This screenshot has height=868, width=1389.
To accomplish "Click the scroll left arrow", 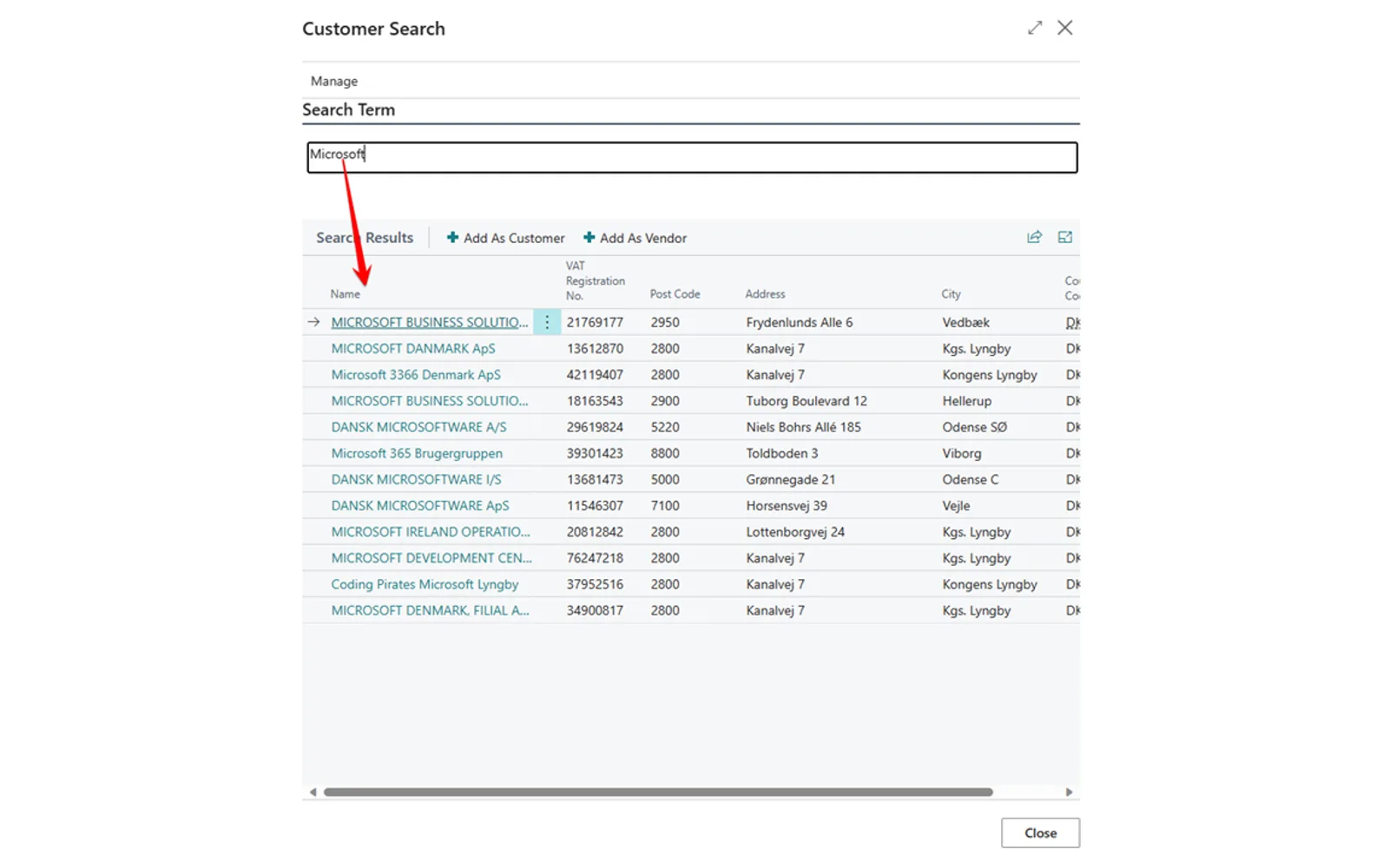I will (x=313, y=792).
